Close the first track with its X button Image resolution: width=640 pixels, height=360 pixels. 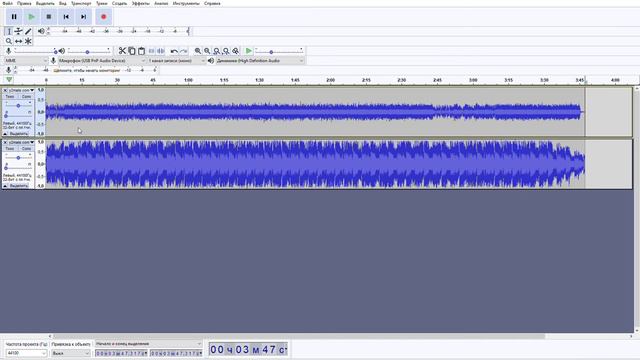(5, 90)
